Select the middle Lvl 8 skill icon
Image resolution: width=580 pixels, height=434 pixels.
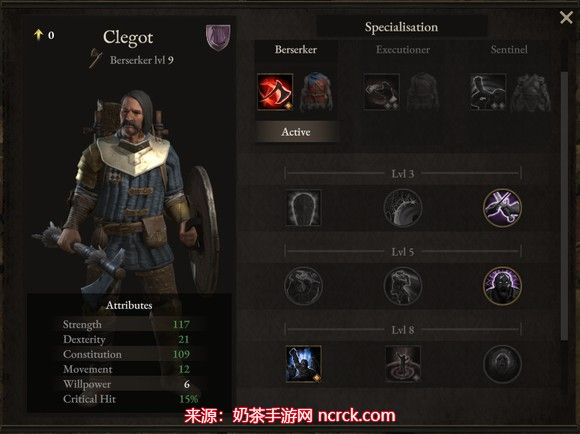(402, 364)
